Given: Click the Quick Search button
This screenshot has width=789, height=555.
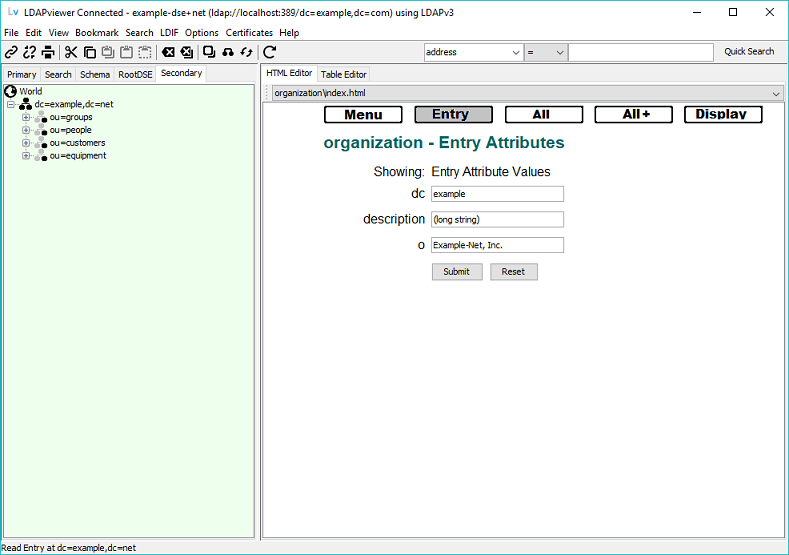Looking at the screenshot, I should click(749, 52).
